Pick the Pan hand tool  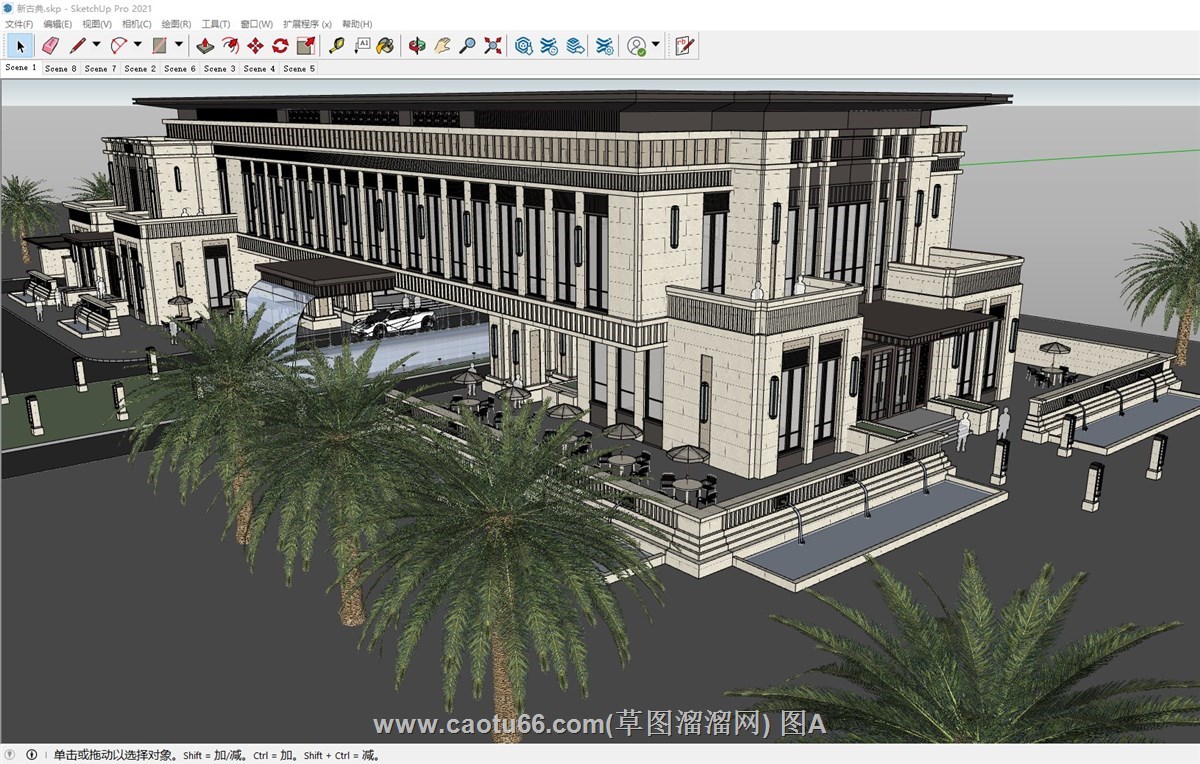[x=442, y=45]
